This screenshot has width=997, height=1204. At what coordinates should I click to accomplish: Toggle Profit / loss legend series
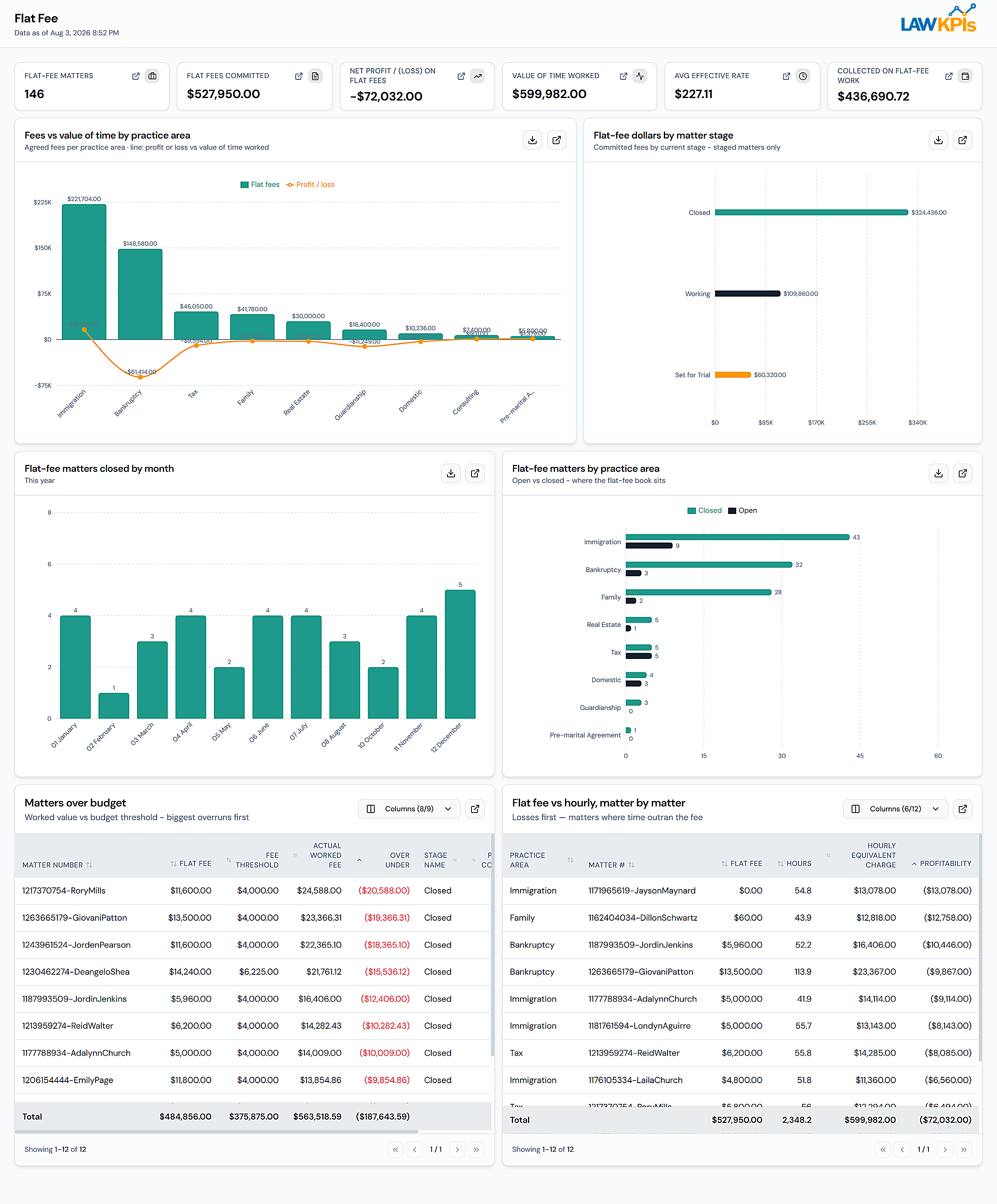point(310,184)
